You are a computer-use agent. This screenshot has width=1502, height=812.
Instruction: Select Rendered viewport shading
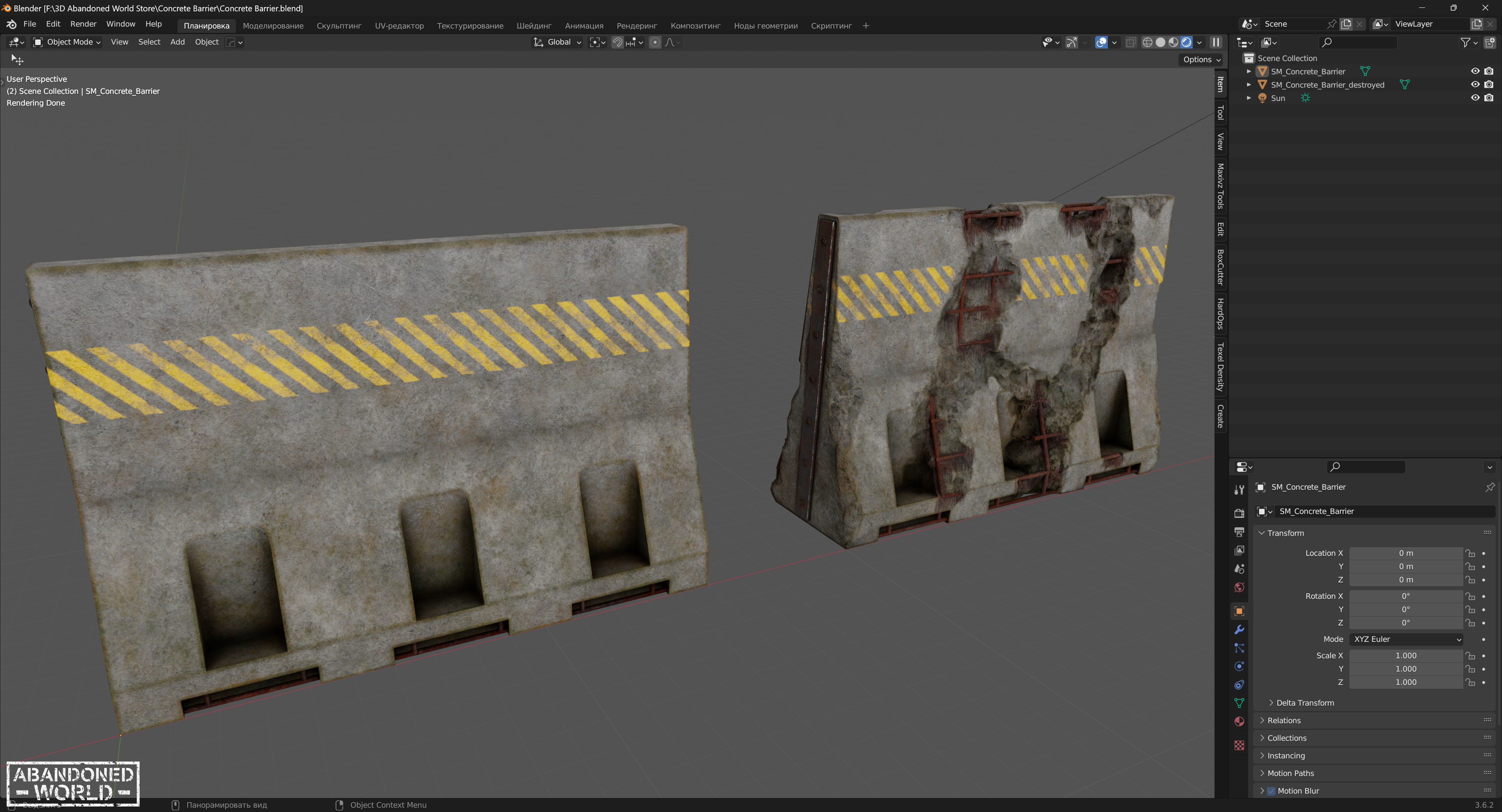coord(1186,42)
